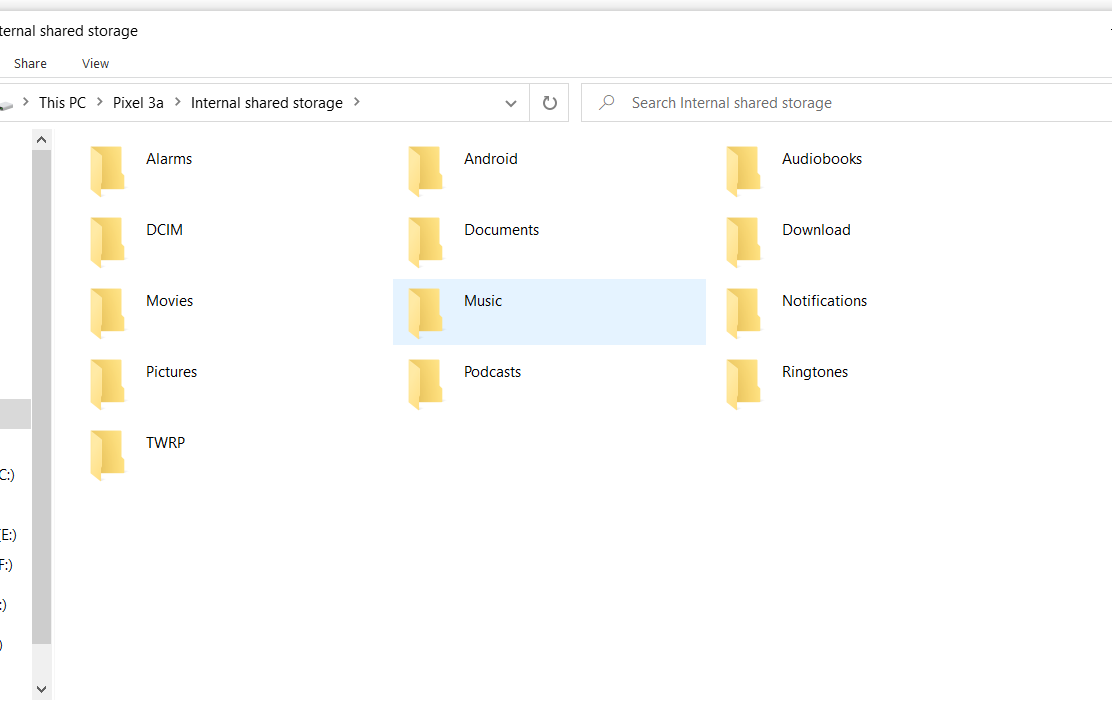Expand the chevron after Pixel 3a breadcrumb
This screenshot has height=722, width=1112.
tap(177, 102)
